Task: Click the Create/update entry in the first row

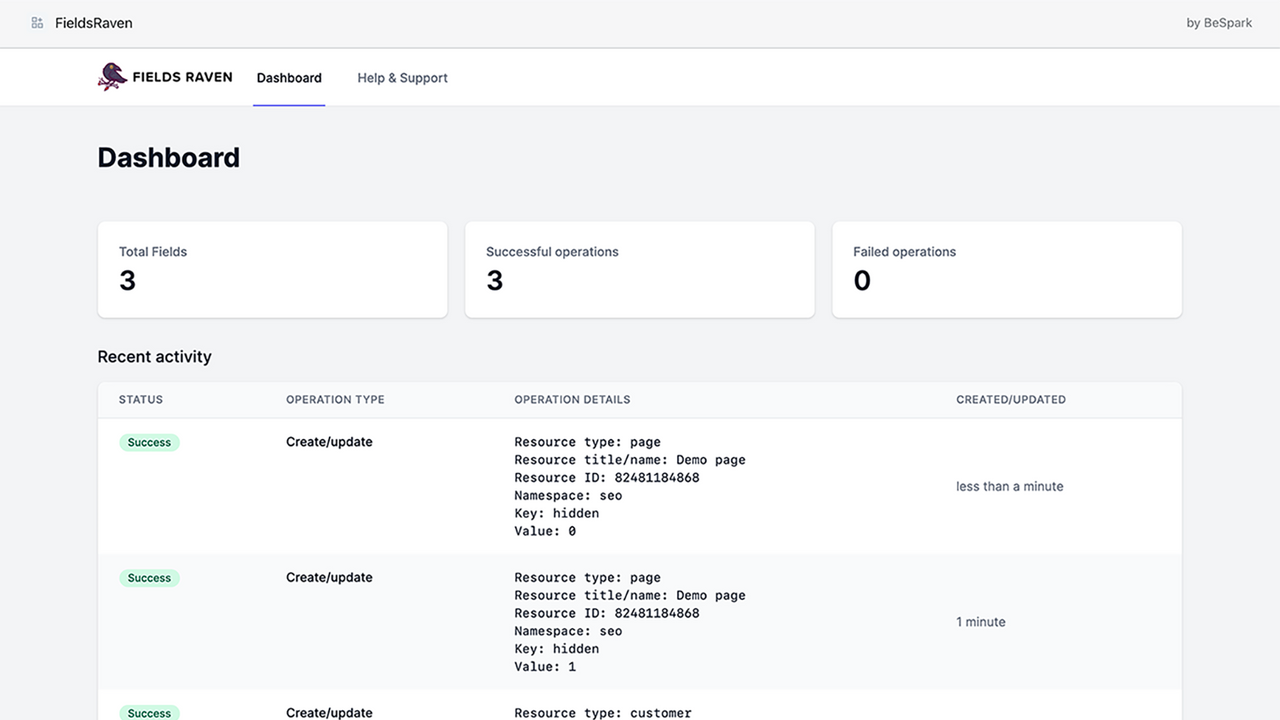Action: (329, 441)
